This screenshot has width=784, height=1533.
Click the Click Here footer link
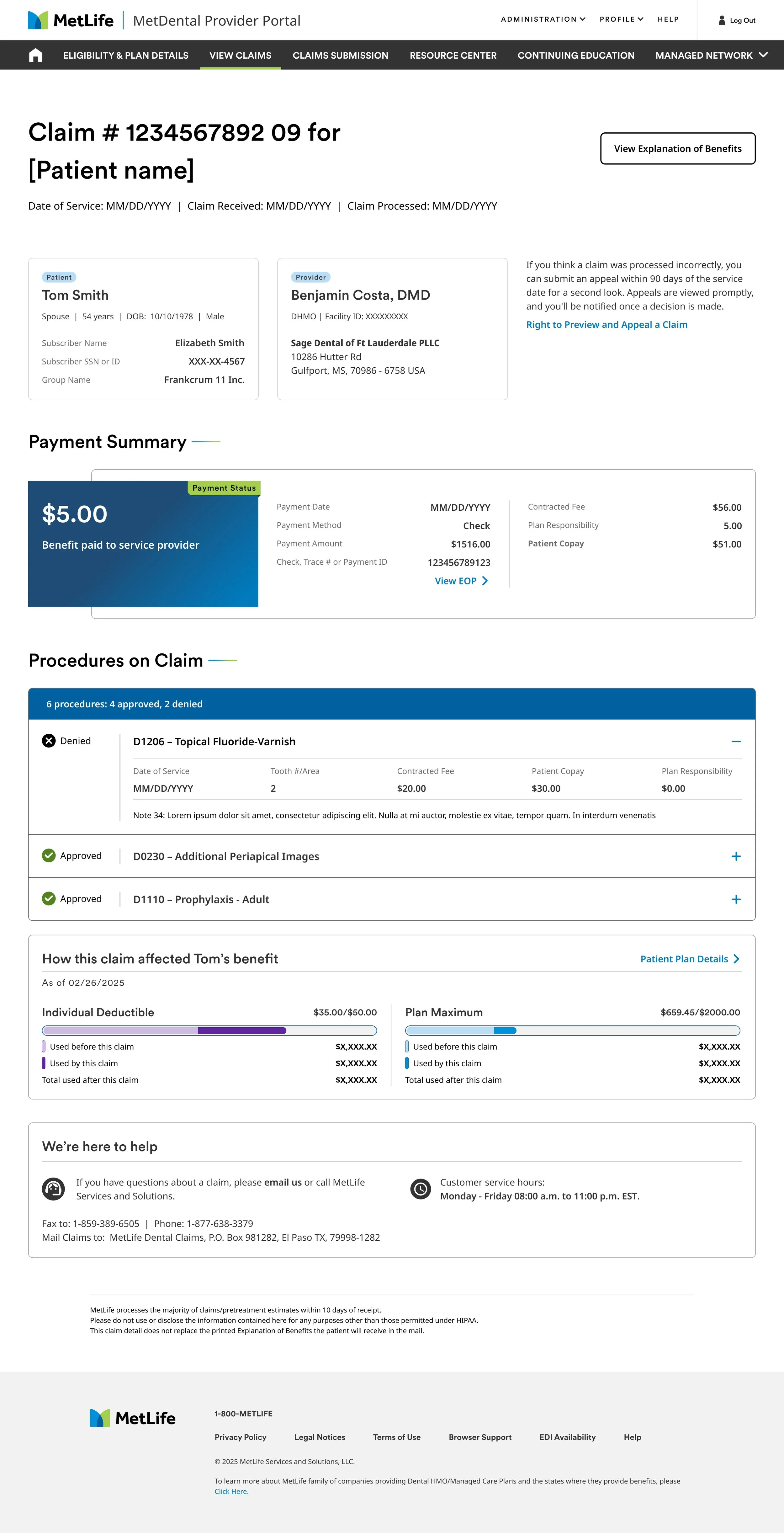tap(231, 1491)
